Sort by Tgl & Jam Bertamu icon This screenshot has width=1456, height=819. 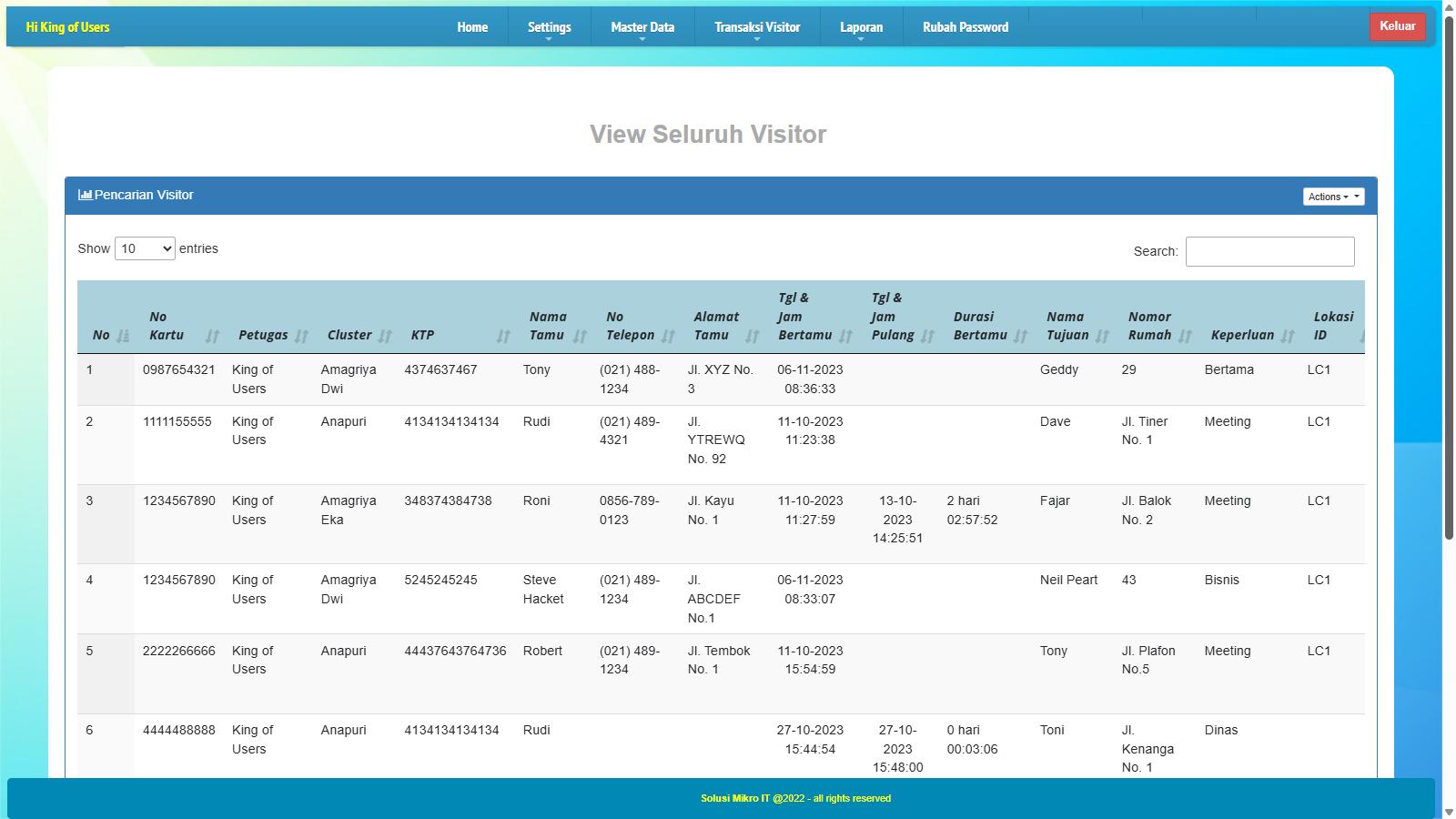click(845, 336)
